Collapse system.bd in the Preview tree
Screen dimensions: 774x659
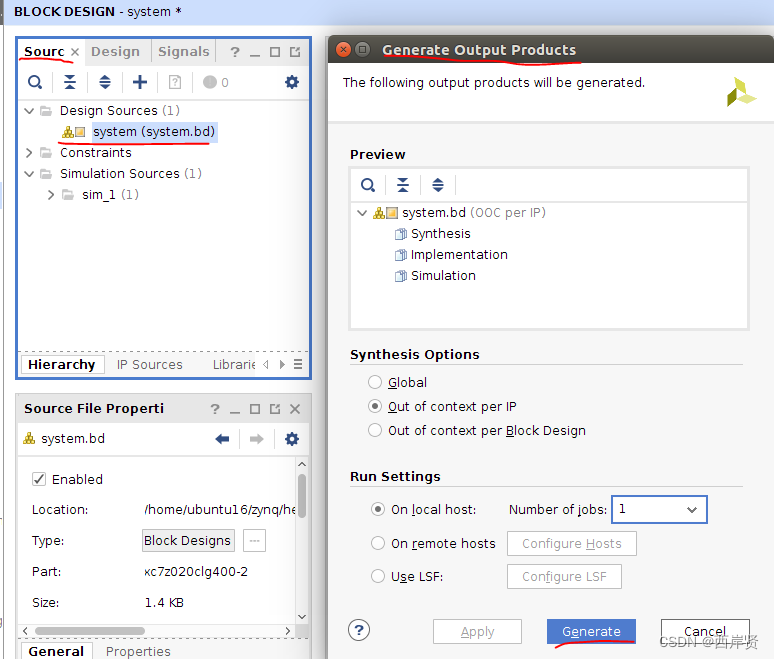[362, 213]
